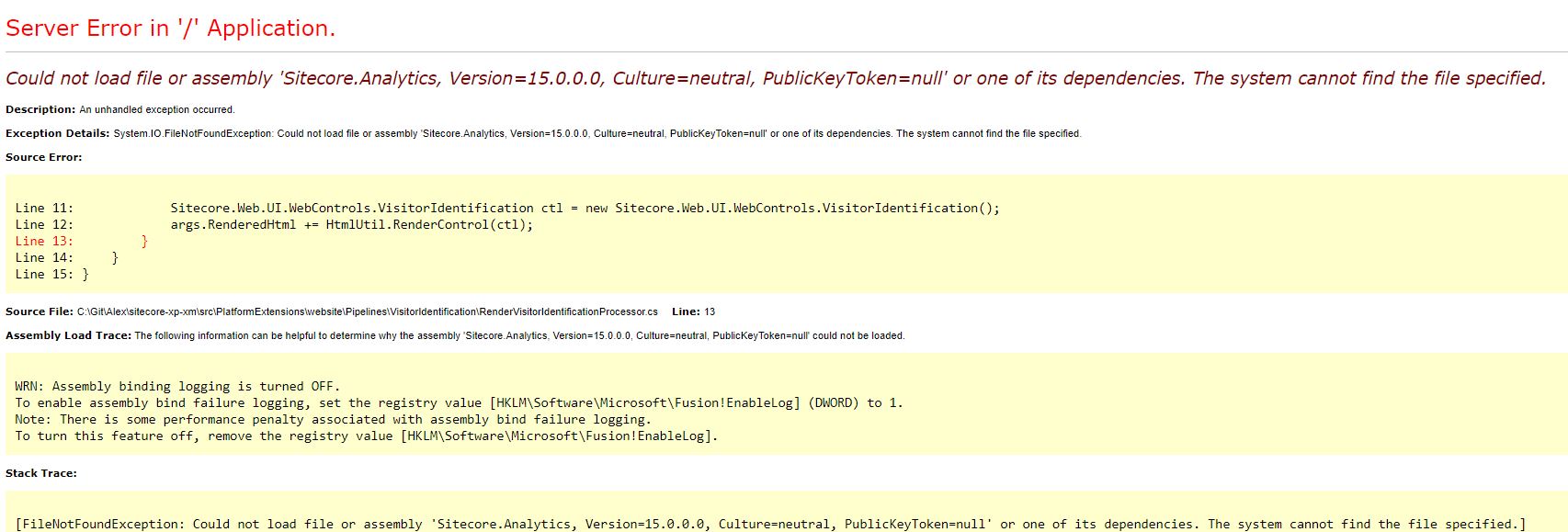Click the 'Source File:' label
1568x532 pixels.
click(40, 311)
